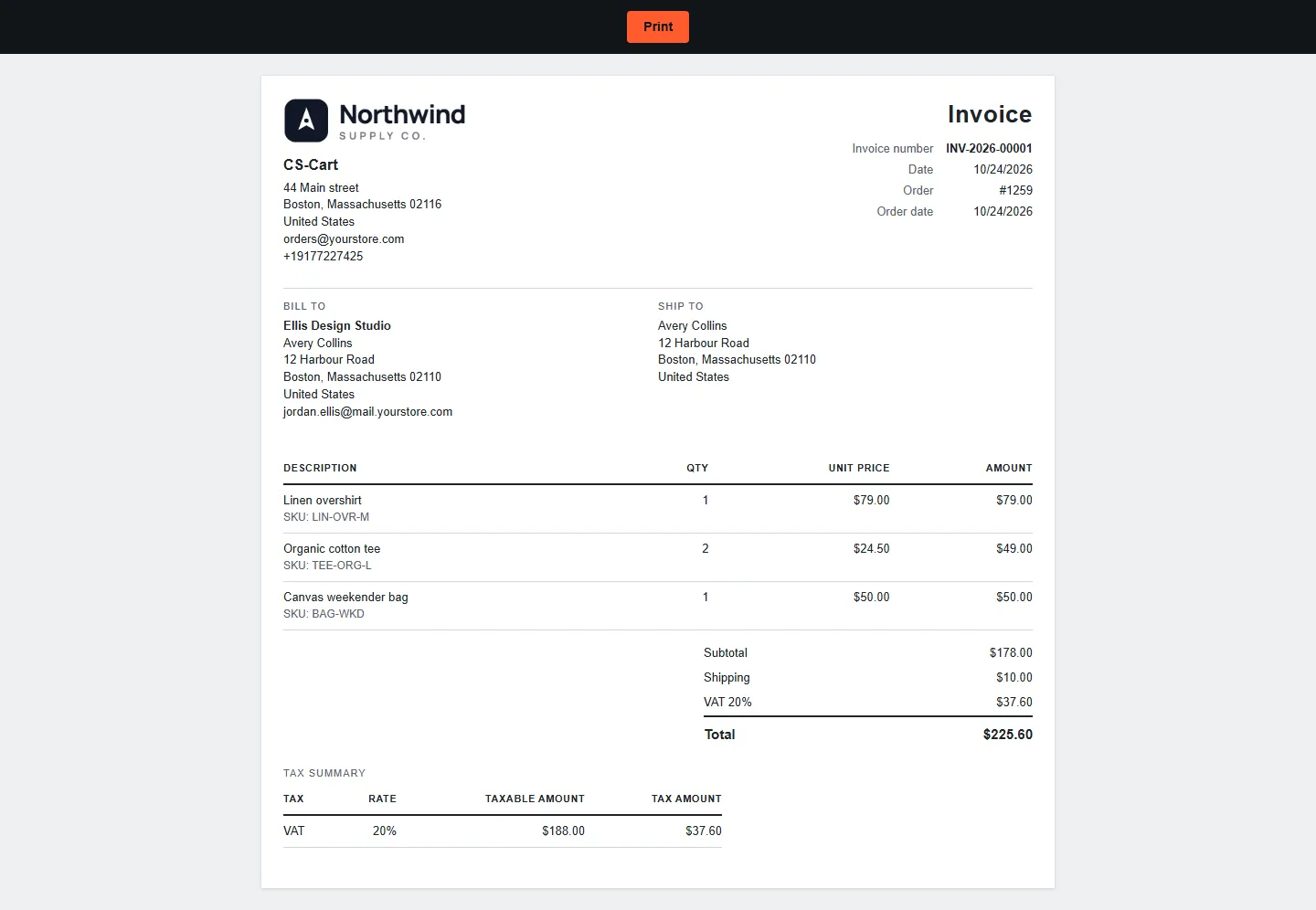Select the Invoice number label
Screen dimensions: 1316x910
893,148
